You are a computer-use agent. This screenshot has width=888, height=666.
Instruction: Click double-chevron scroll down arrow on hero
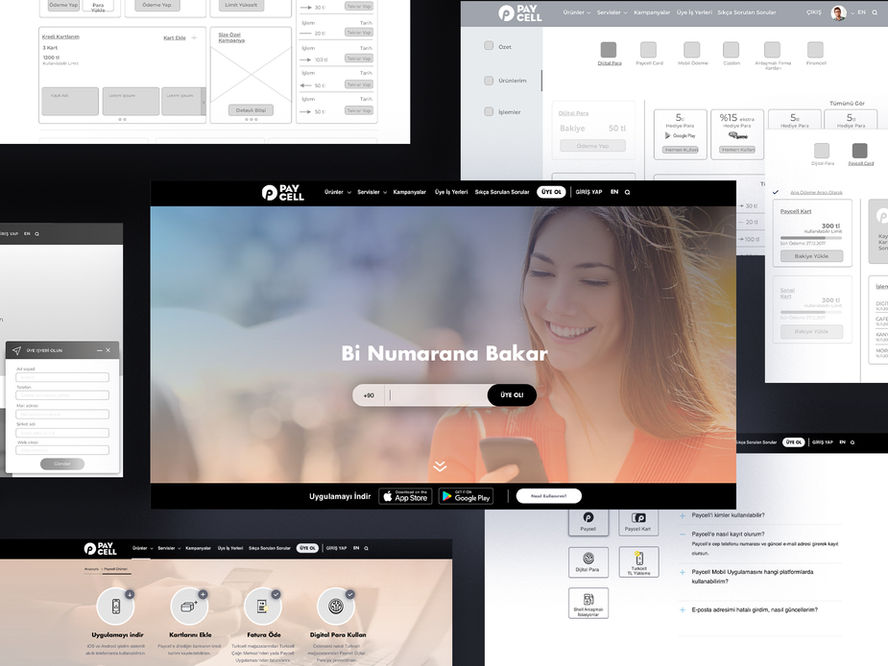click(440, 466)
